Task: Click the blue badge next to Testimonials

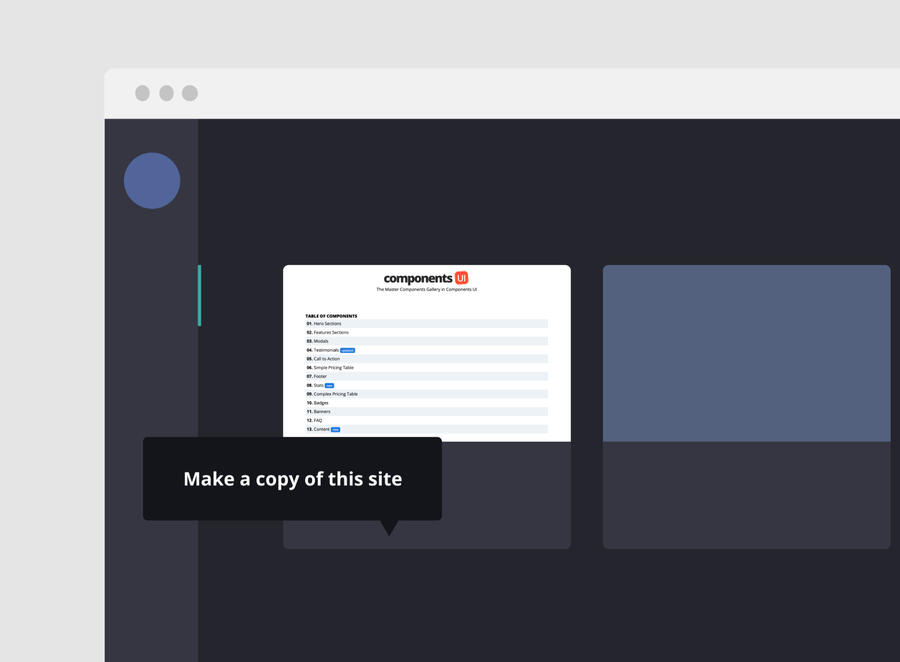Action: (x=347, y=350)
